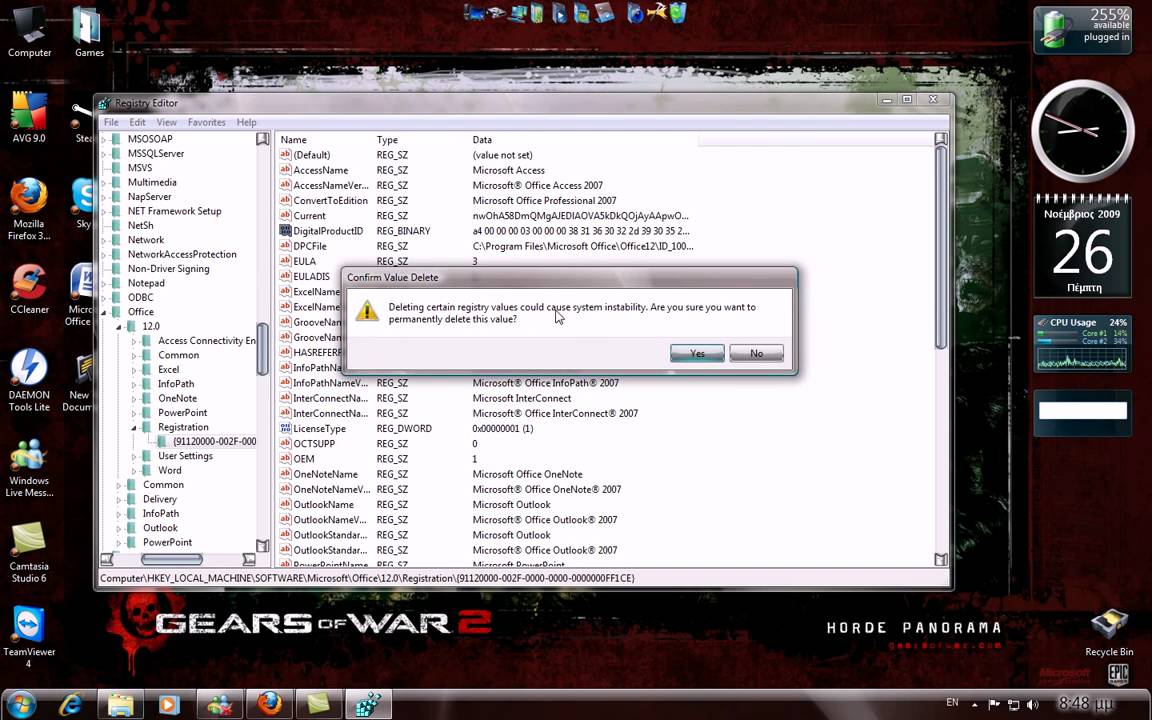This screenshot has width=1152, height=720.
Task: Collapse the Registration key in the tree
Action: [x=134, y=428]
